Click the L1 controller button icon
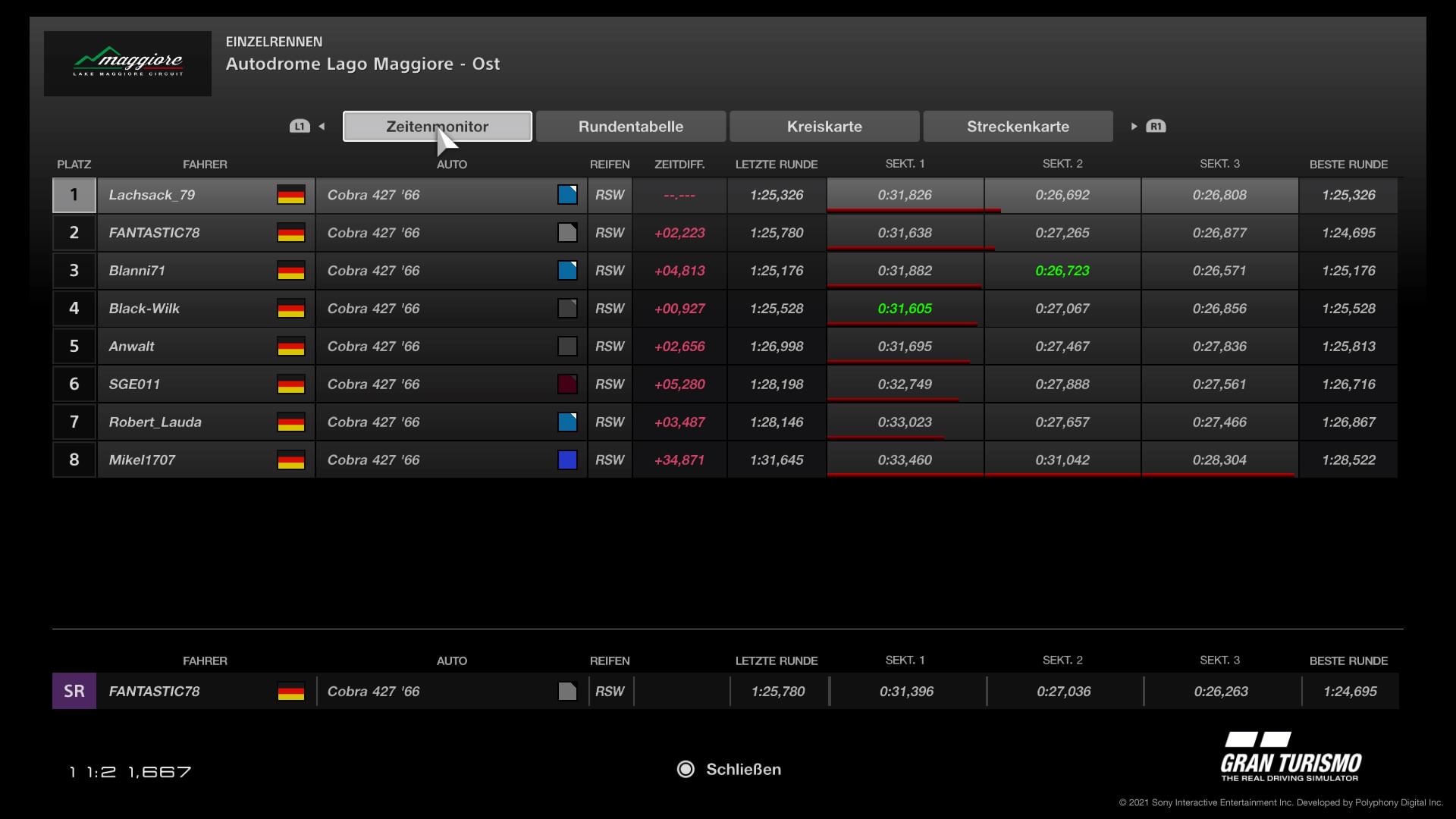The height and width of the screenshot is (819, 1456). tap(300, 127)
